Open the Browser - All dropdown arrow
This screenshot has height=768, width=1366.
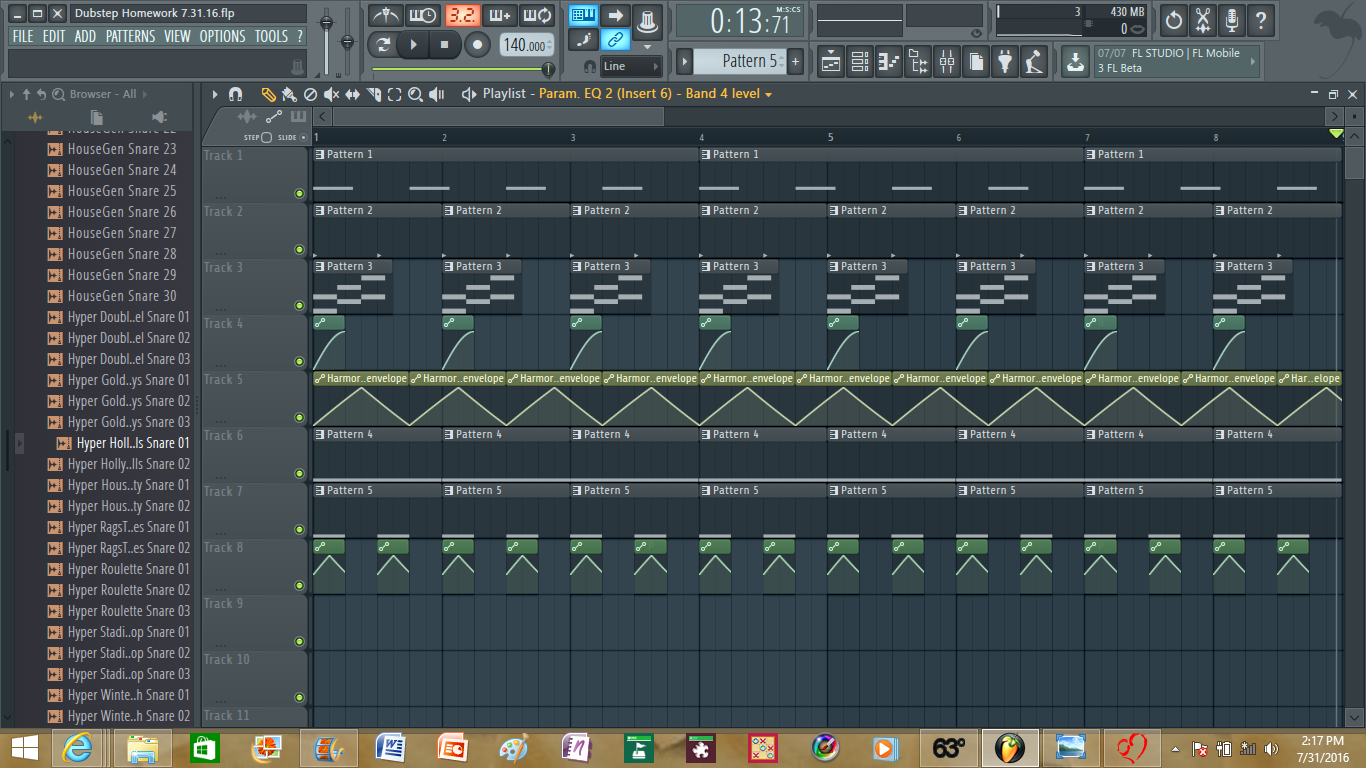144,94
